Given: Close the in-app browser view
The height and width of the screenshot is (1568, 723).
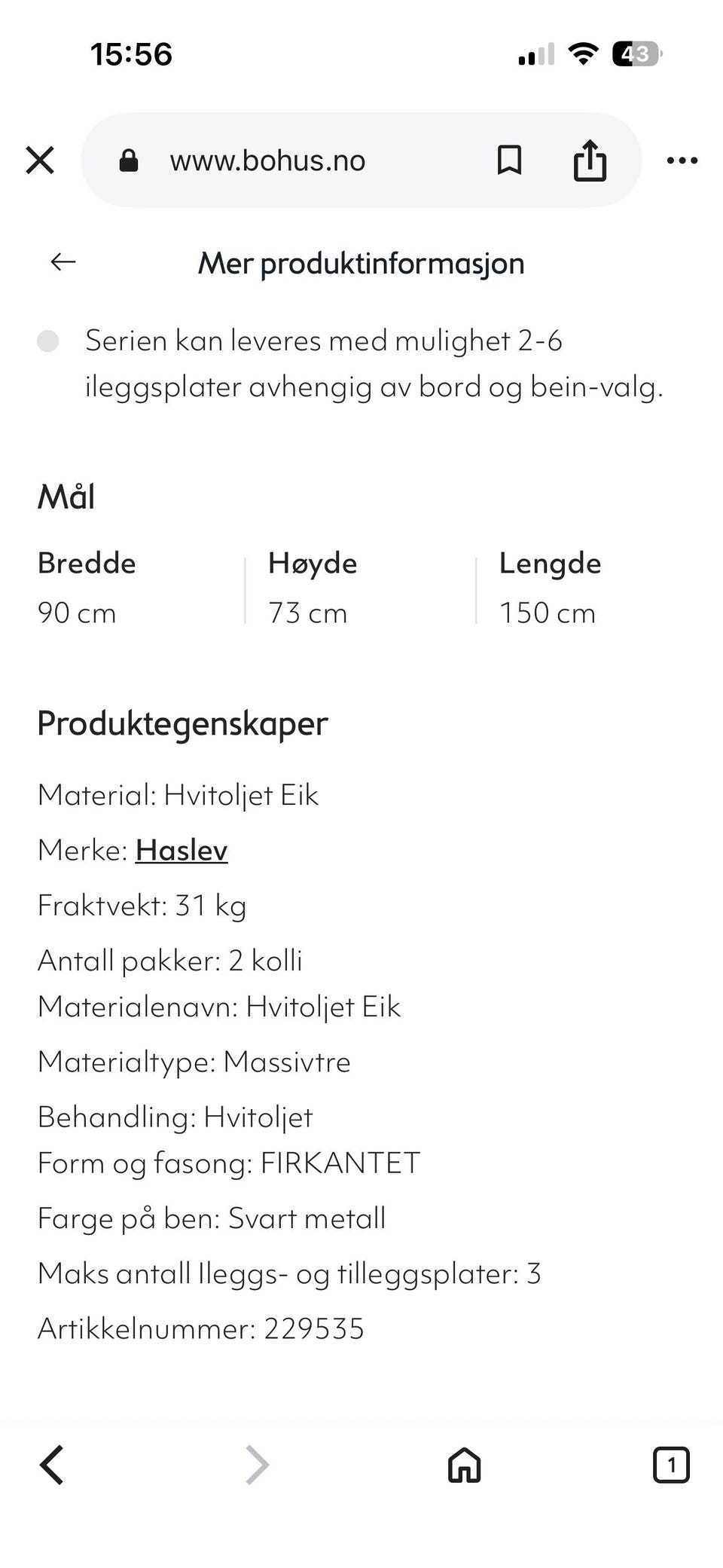Looking at the screenshot, I should coord(40,160).
